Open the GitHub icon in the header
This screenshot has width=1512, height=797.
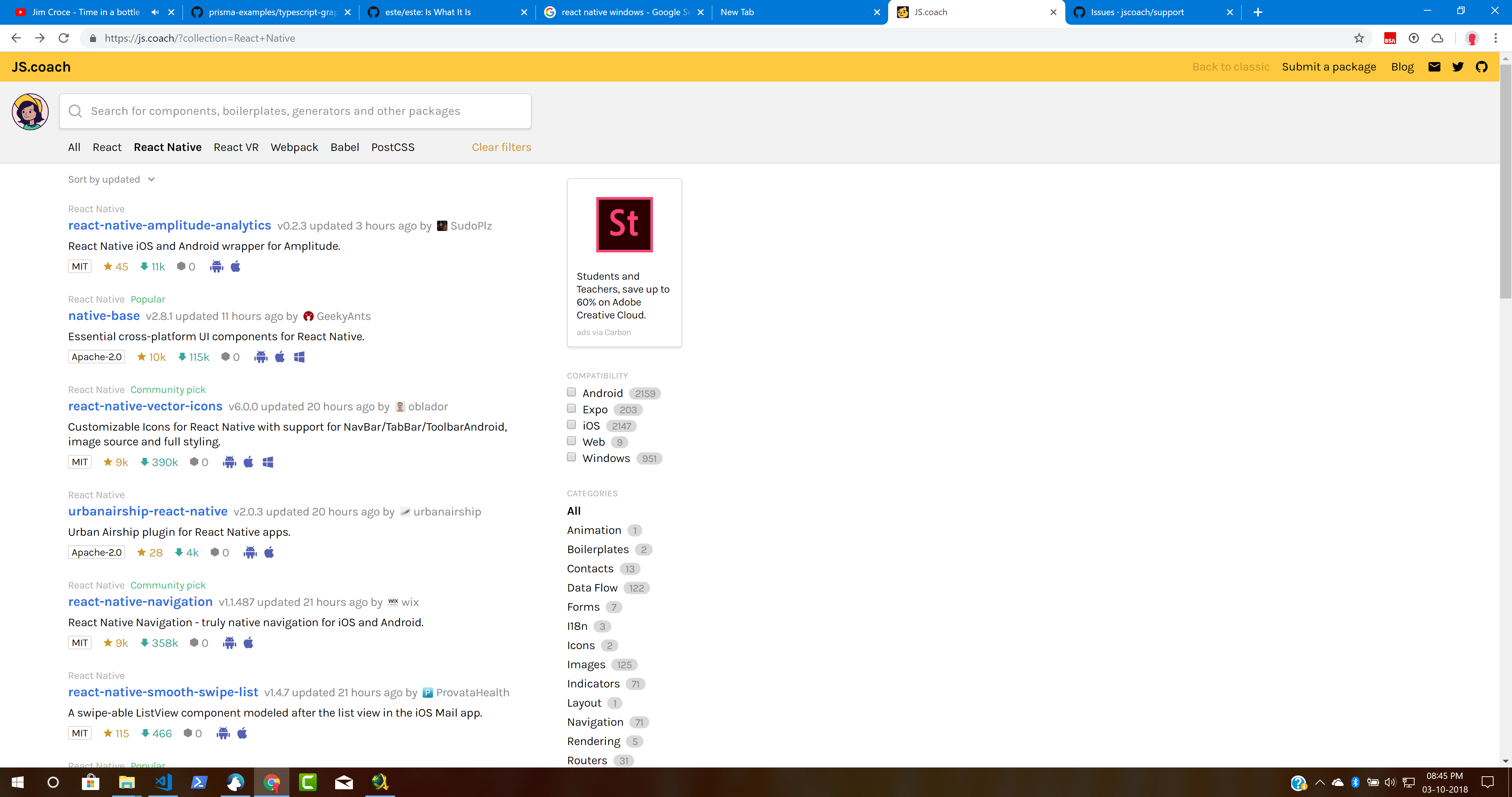coord(1481,66)
